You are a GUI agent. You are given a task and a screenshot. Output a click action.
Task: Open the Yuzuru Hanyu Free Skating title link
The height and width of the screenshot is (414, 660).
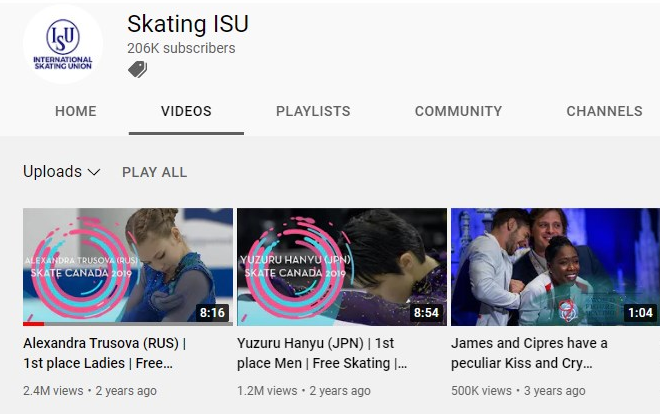[322, 353]
